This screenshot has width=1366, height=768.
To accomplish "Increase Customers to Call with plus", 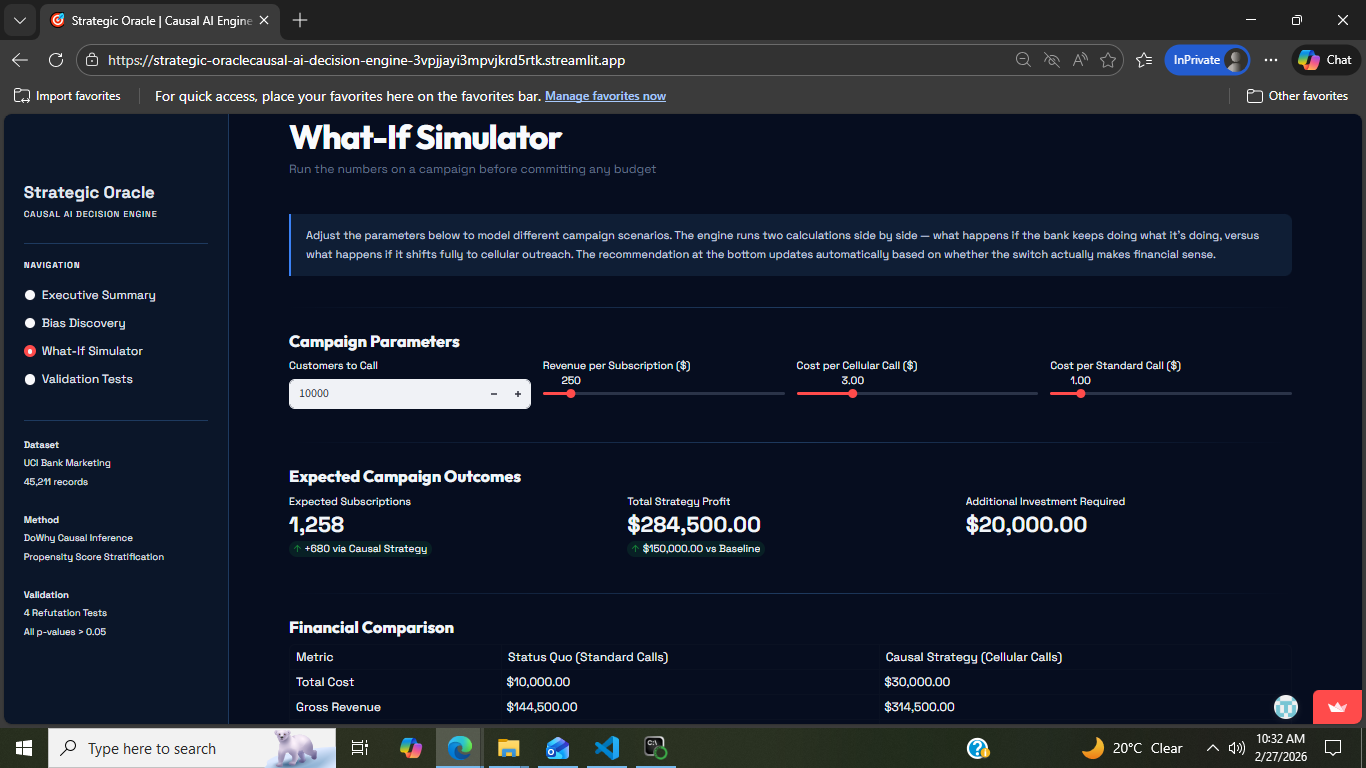I will pyautogui.click(x=518, y=394).
